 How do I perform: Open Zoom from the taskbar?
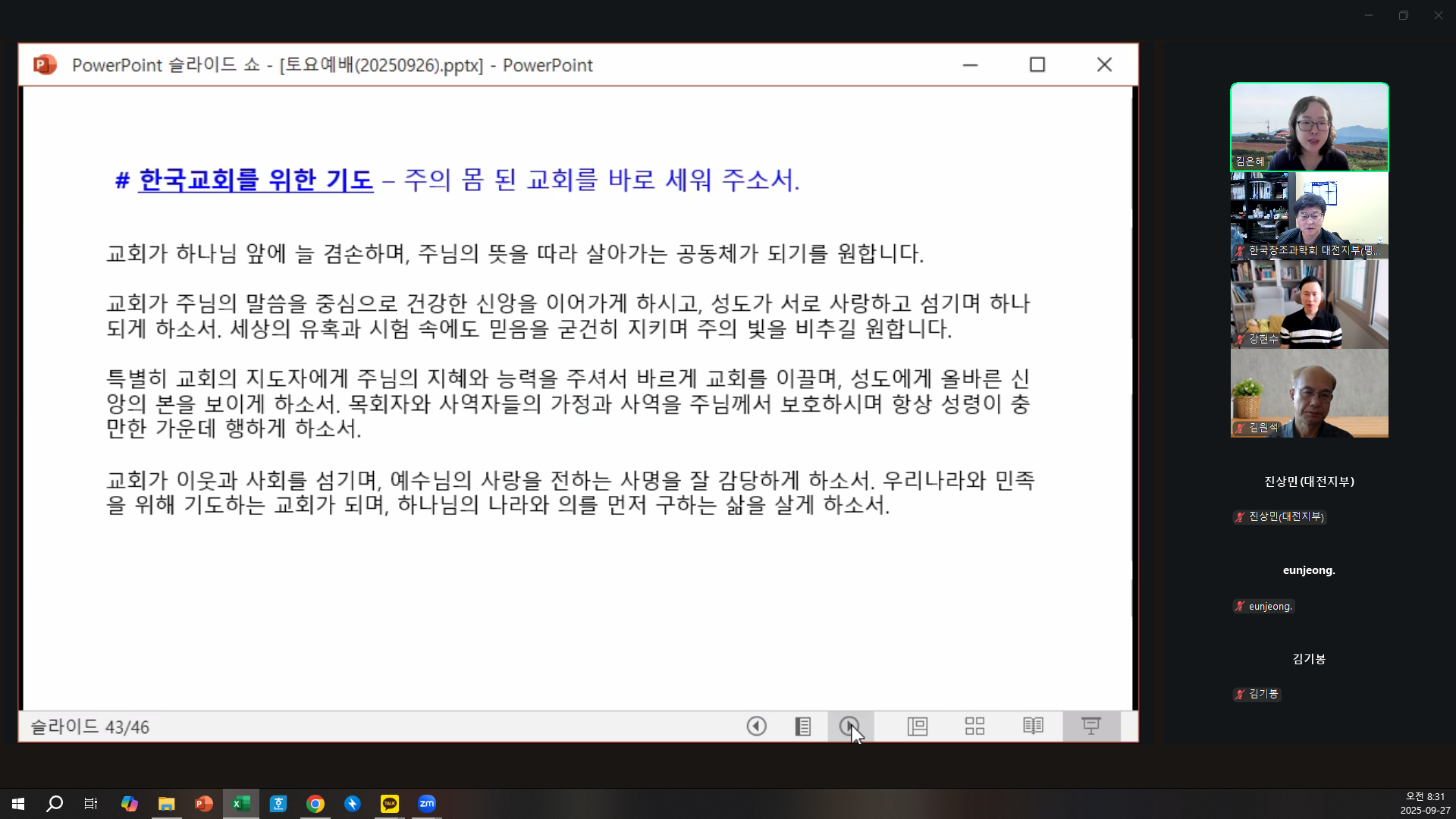427,804
